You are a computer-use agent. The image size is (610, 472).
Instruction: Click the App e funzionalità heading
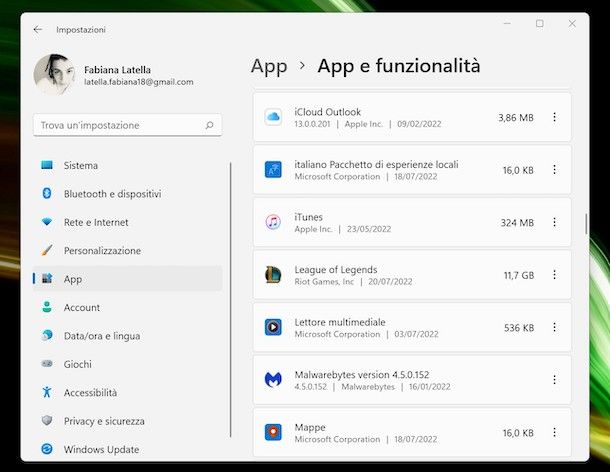click(399, 66)
